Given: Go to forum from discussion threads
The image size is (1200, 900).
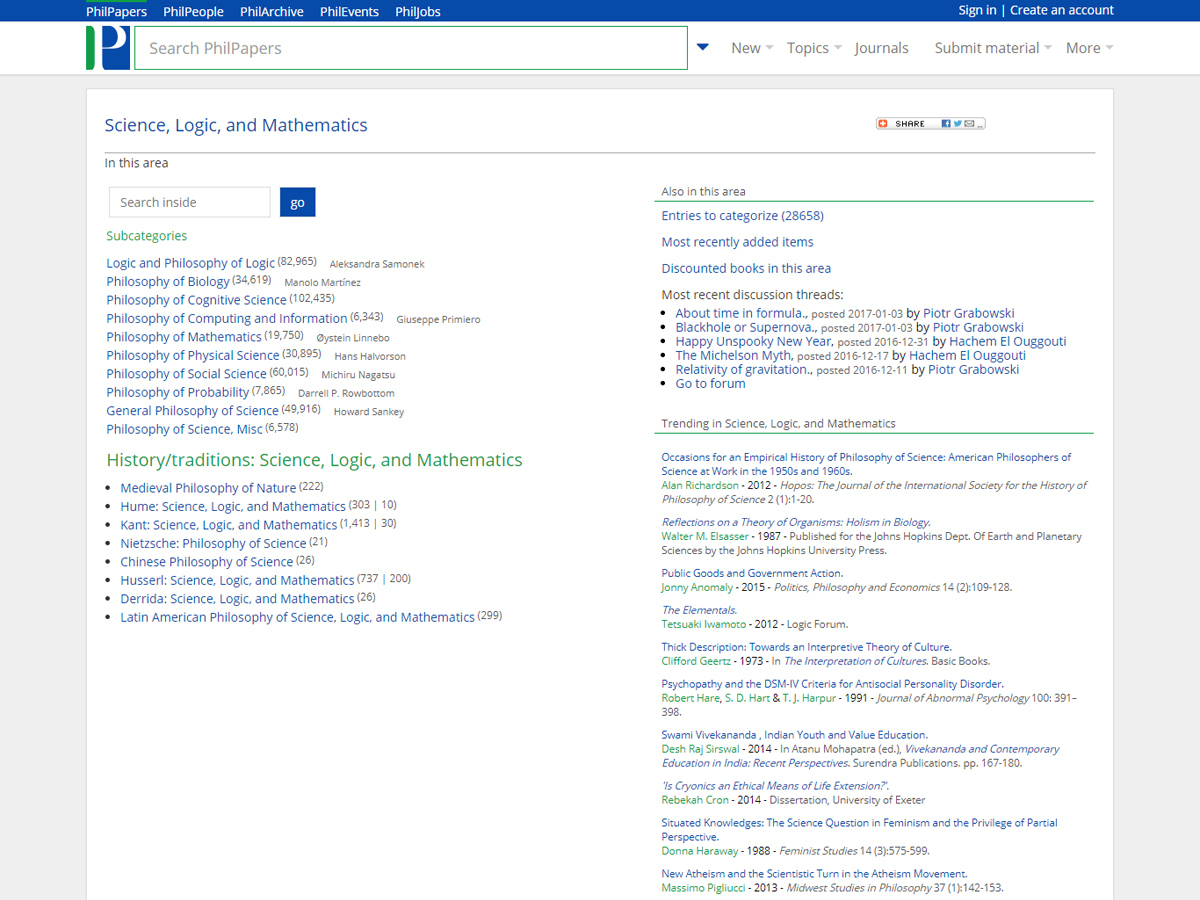Looking at the screenshot, I should coord(710,383).
